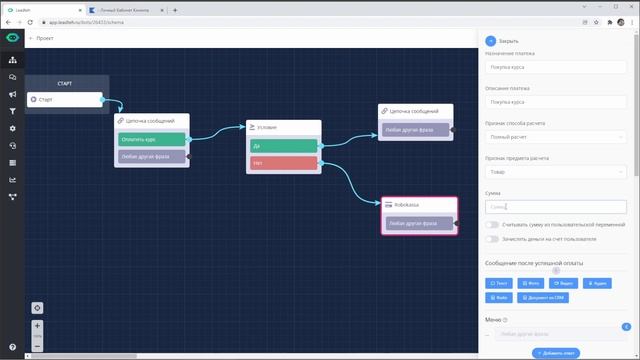This screenshot has height=360, width=640.
Task: Center the canvas with the crosshair button
Action: pos(37,308)
